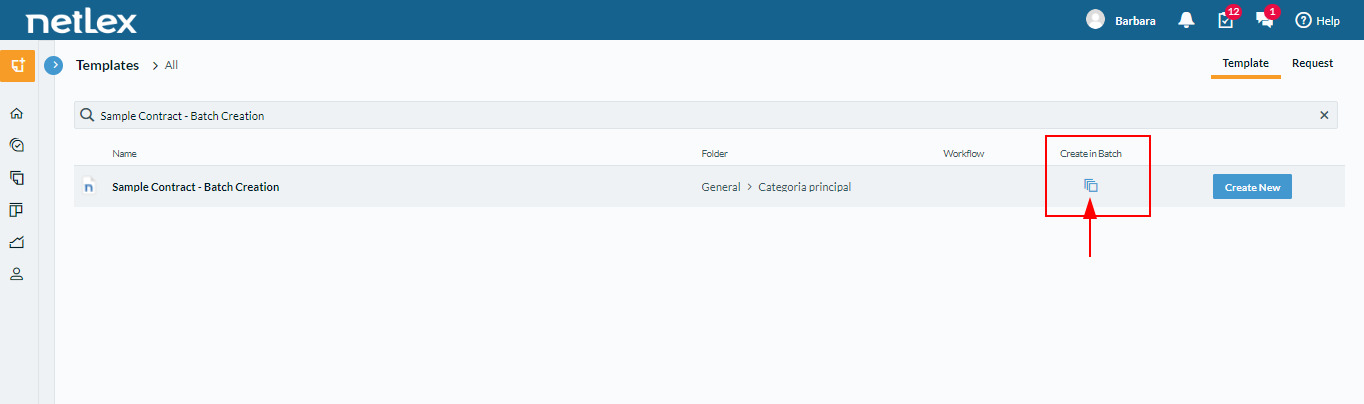Screen dimensions: 1364x404
Task: Open the tasks icon with badge 12
Action: coord(1227,19)
